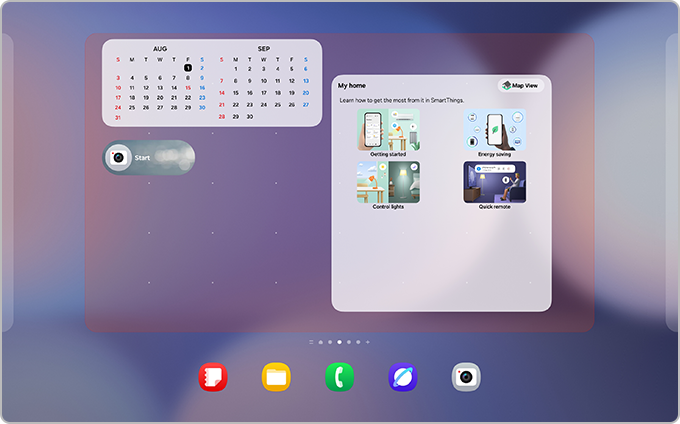
Task: Open the Samsung Internet browser icon
Action: pyautogui.click(x=403, y=376)
